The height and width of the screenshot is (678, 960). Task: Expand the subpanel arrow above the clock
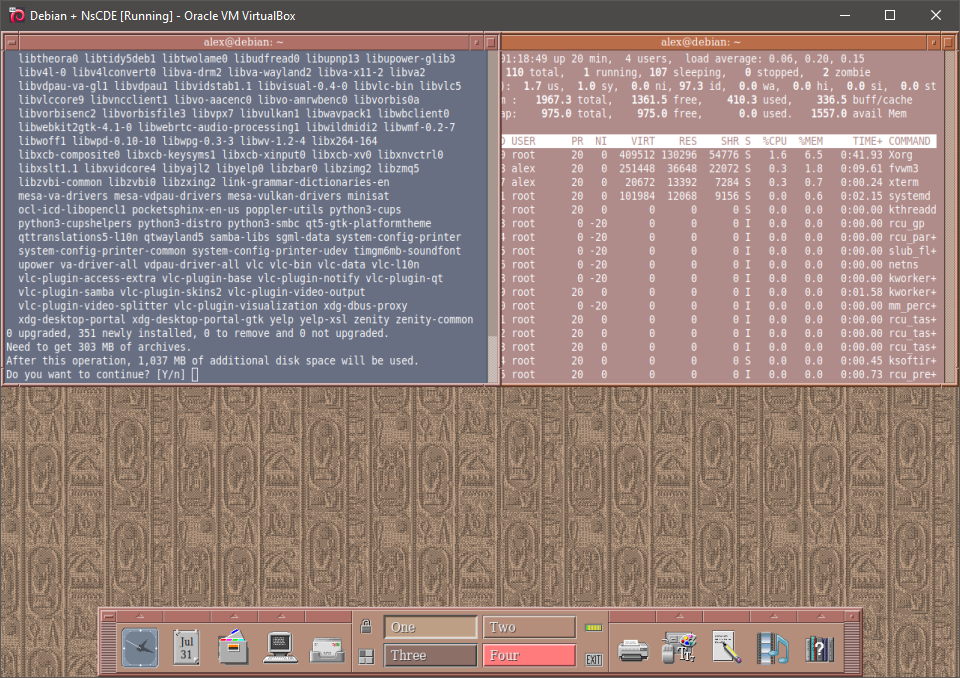click(140, 616)
